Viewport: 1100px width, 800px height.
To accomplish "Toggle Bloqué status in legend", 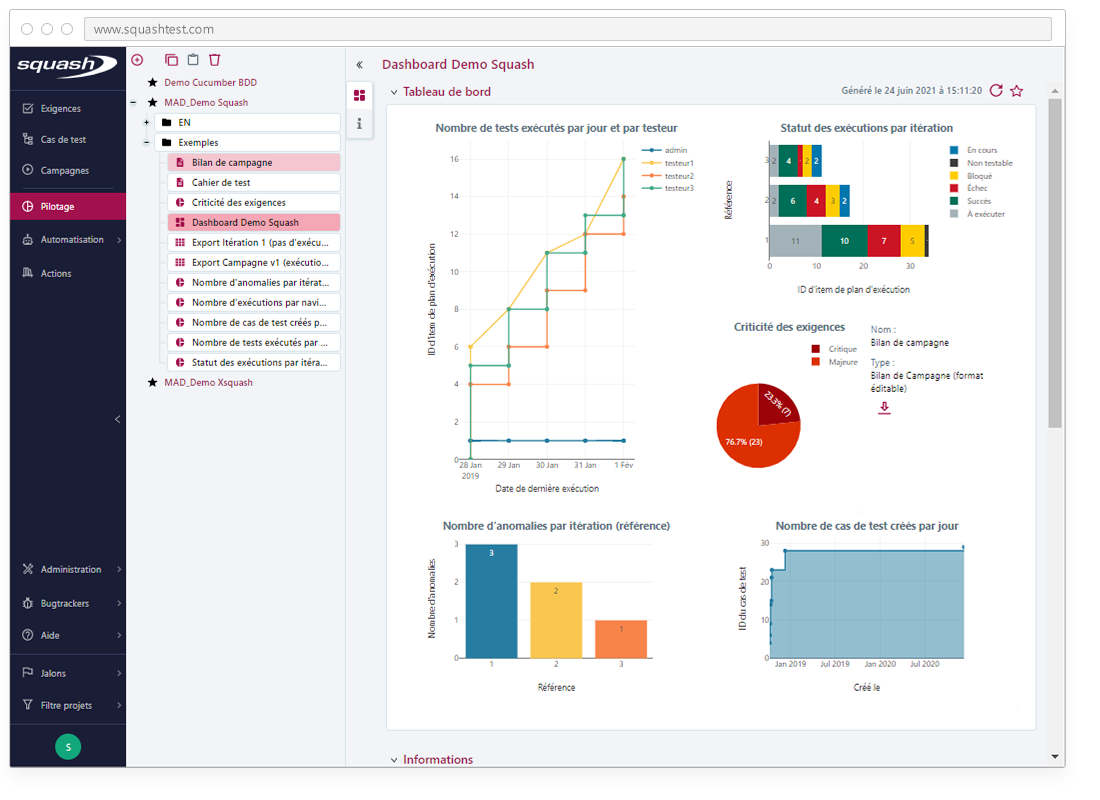I will pos(971,177).
